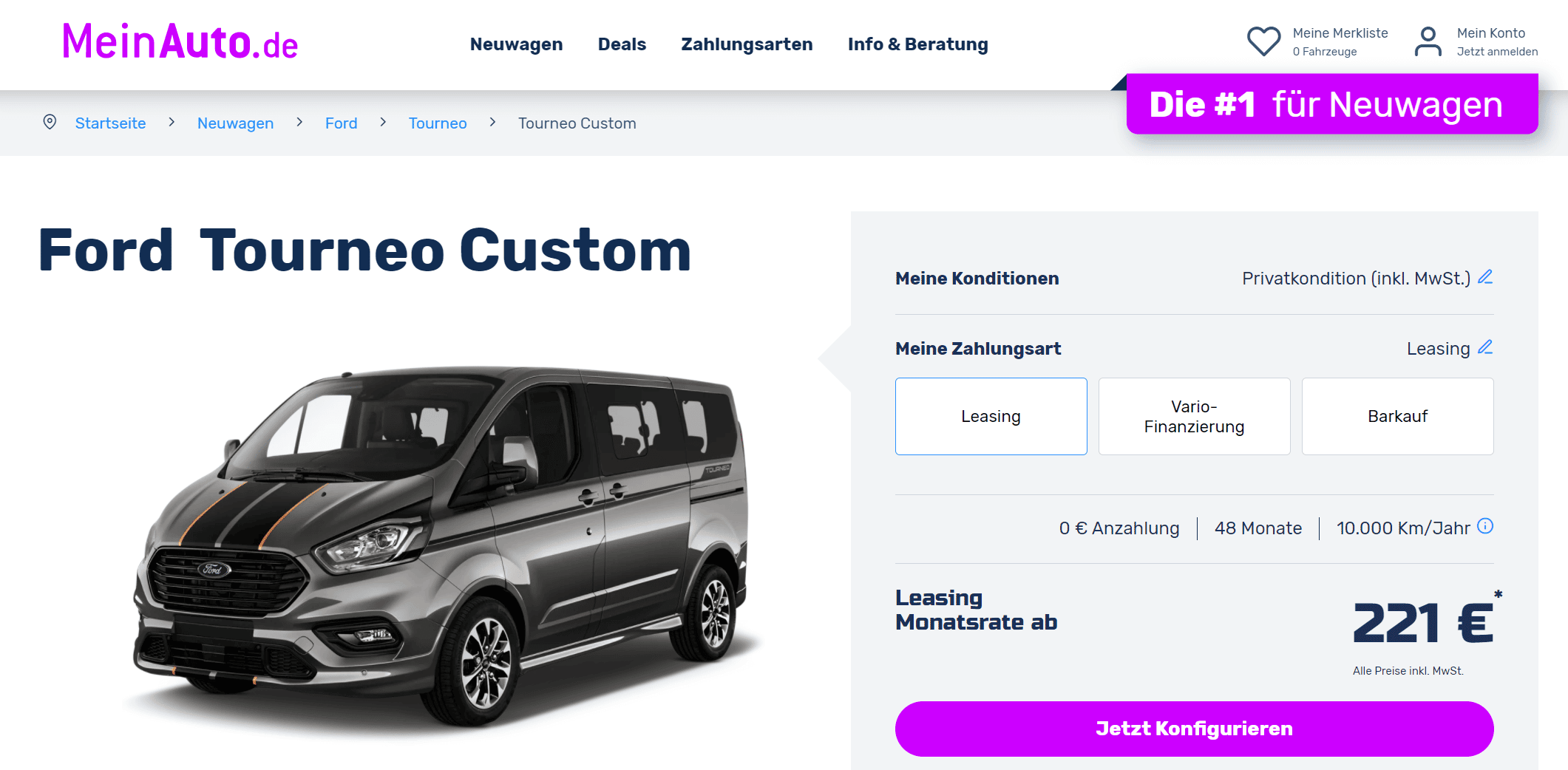The width and height of the screenshot is (1568, 770).
Task: Click the MeinAuto.de logo
Action: 180,41
